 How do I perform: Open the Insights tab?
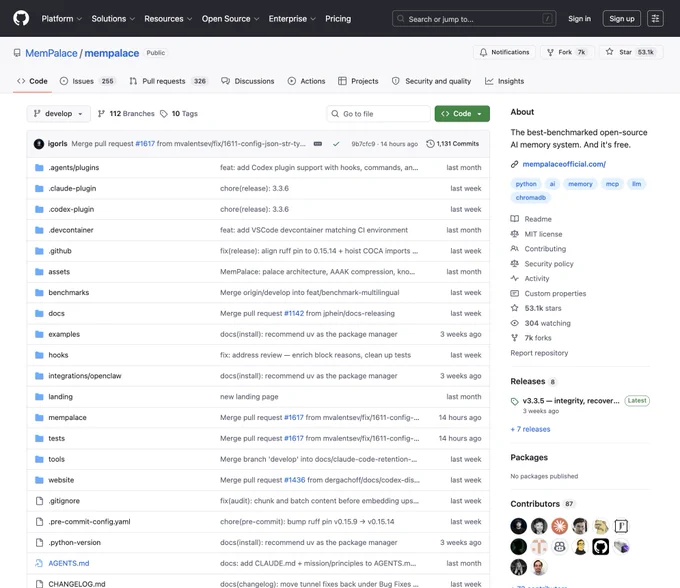[x=504, y=81]
